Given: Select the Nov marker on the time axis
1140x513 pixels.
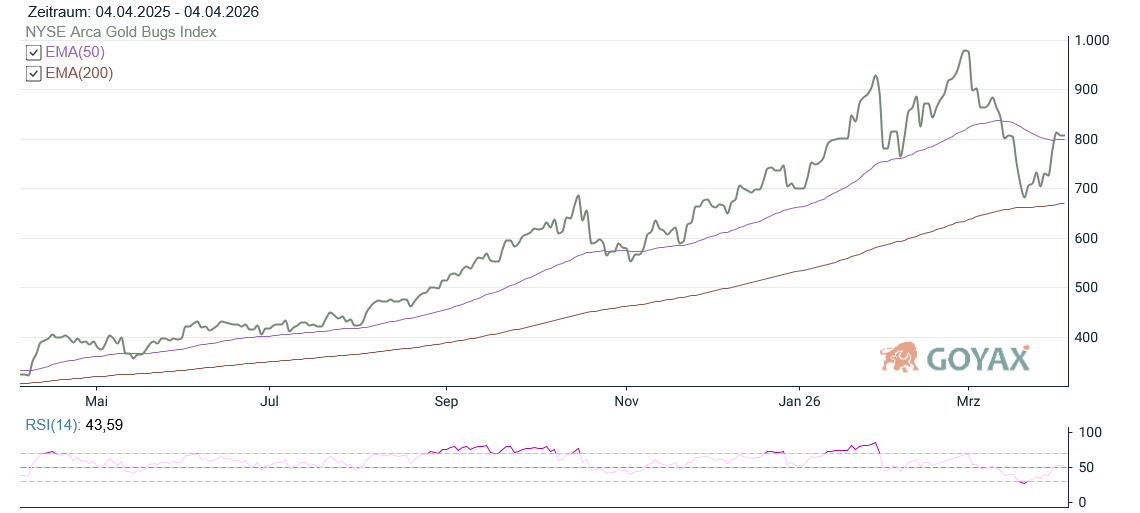Looking at the screenshot, I should tap(626, 401).
